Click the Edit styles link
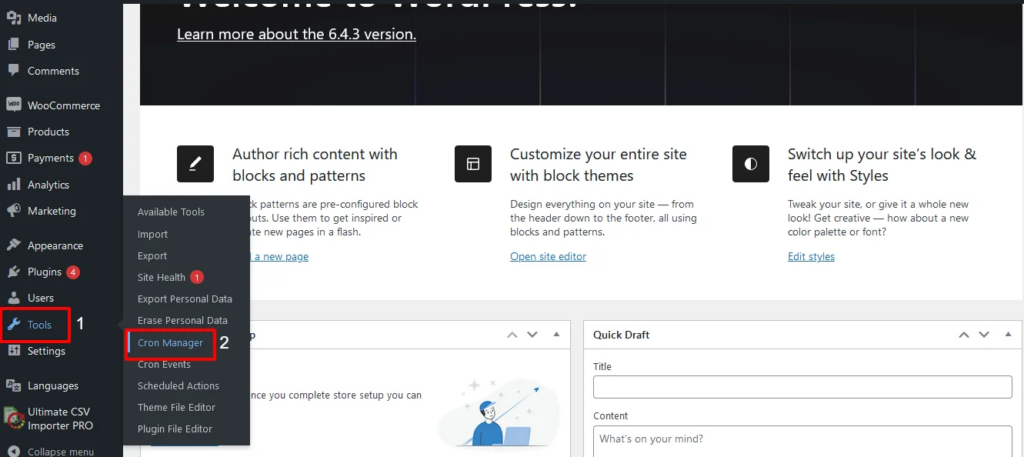1024x457 pixels. pyautogui.click(x=811, y=257)
